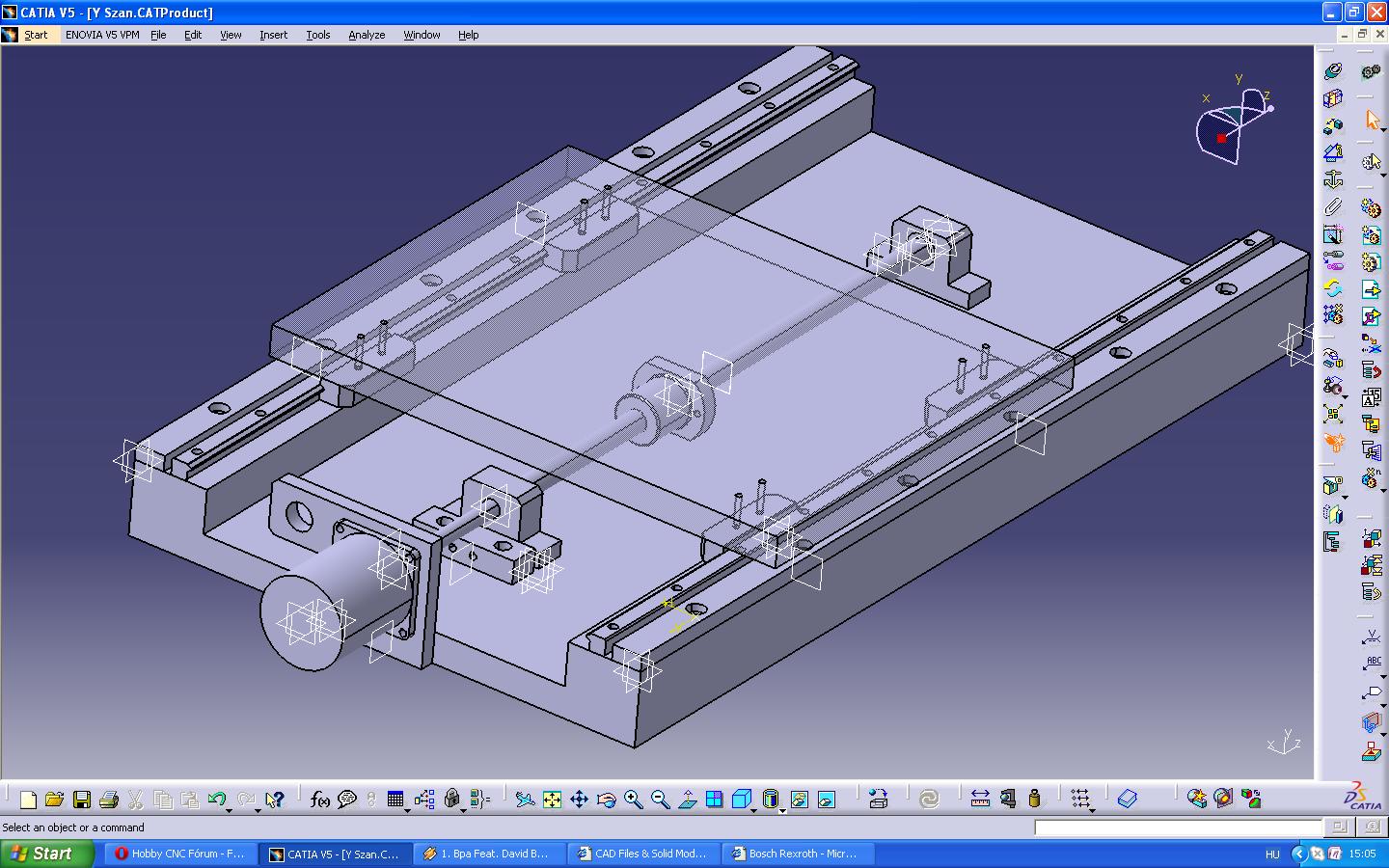Click the Save file icon
This screenshot has width=1389, height=868.
pos(82,800)
